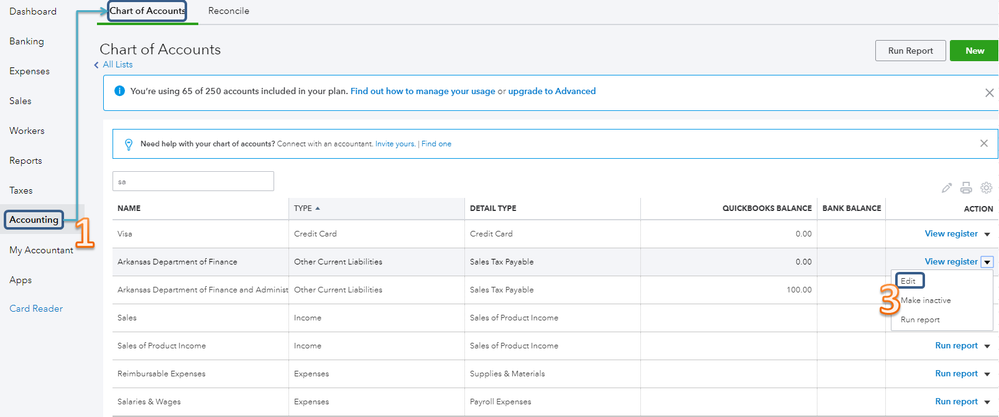Click Run report for Sales of Product Income
999x417 pixels.
click(x=956, y=346)
